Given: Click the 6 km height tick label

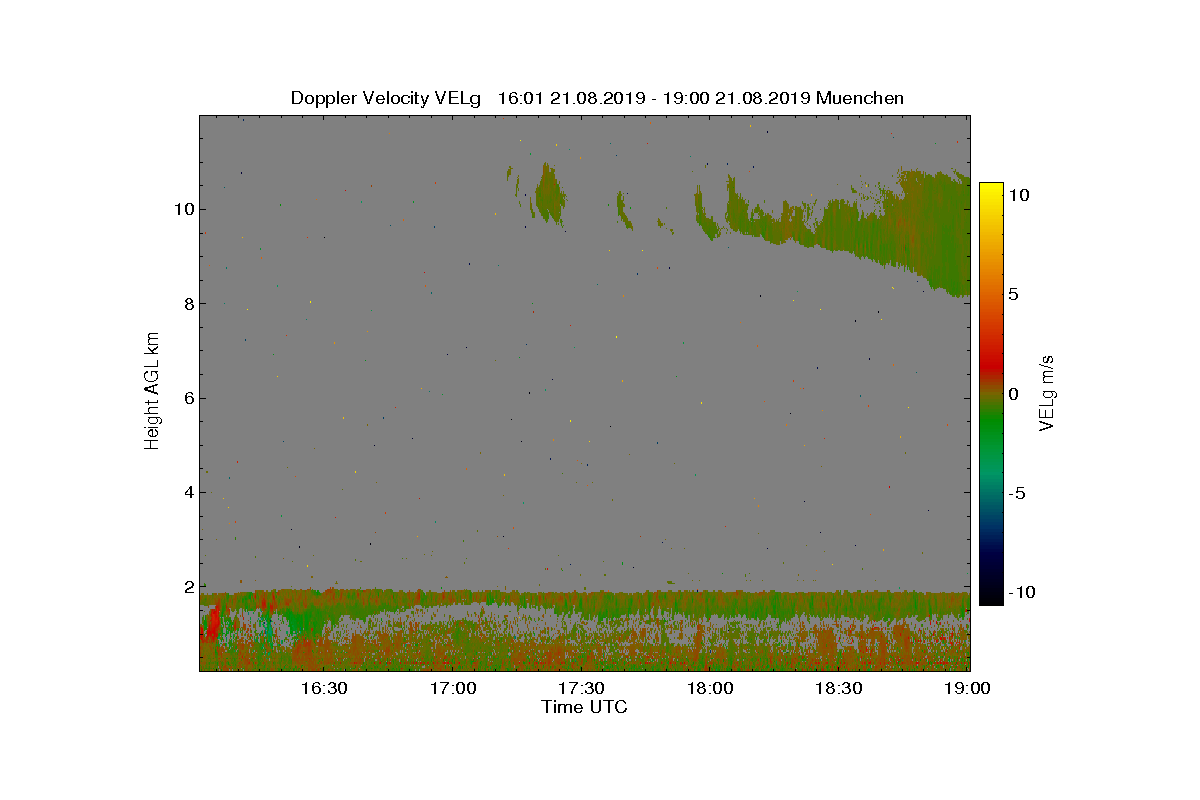Looking at the screenshot, I should pos(188,398).
